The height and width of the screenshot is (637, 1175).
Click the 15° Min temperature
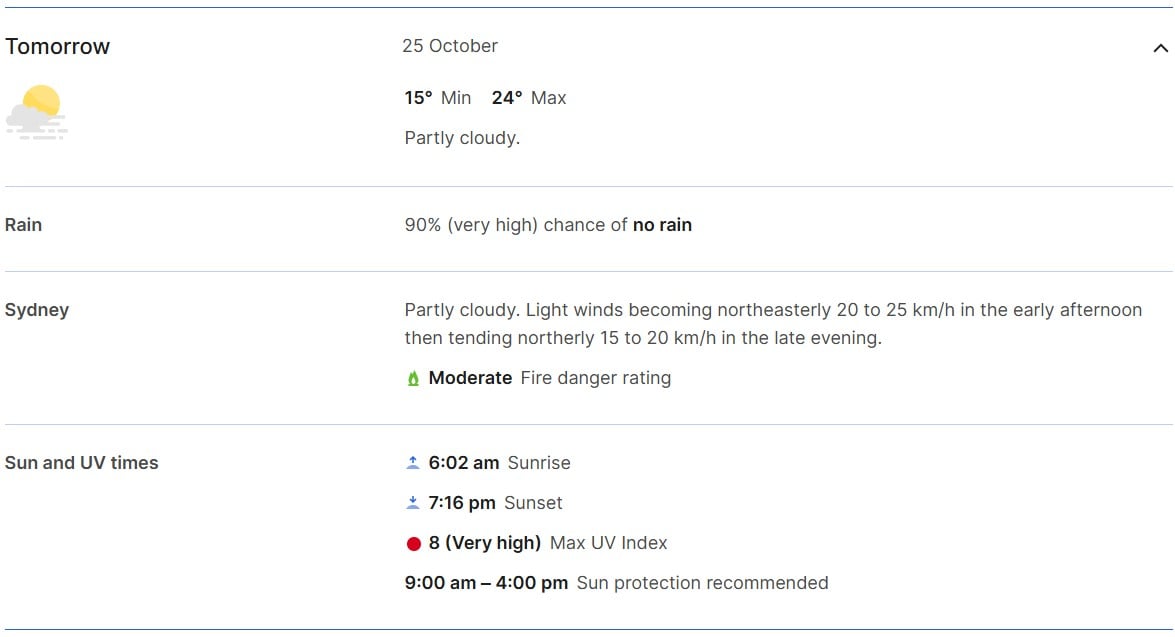click(437, 98)
